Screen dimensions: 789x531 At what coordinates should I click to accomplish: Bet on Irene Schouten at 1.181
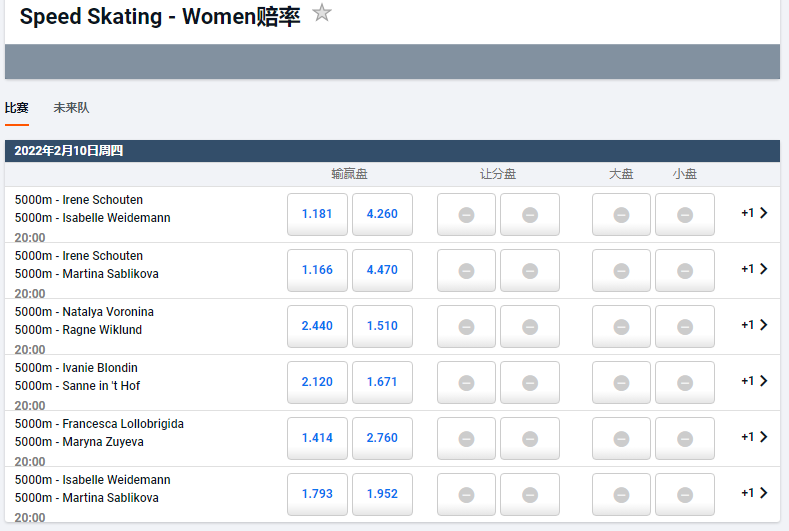coord(317,214)
